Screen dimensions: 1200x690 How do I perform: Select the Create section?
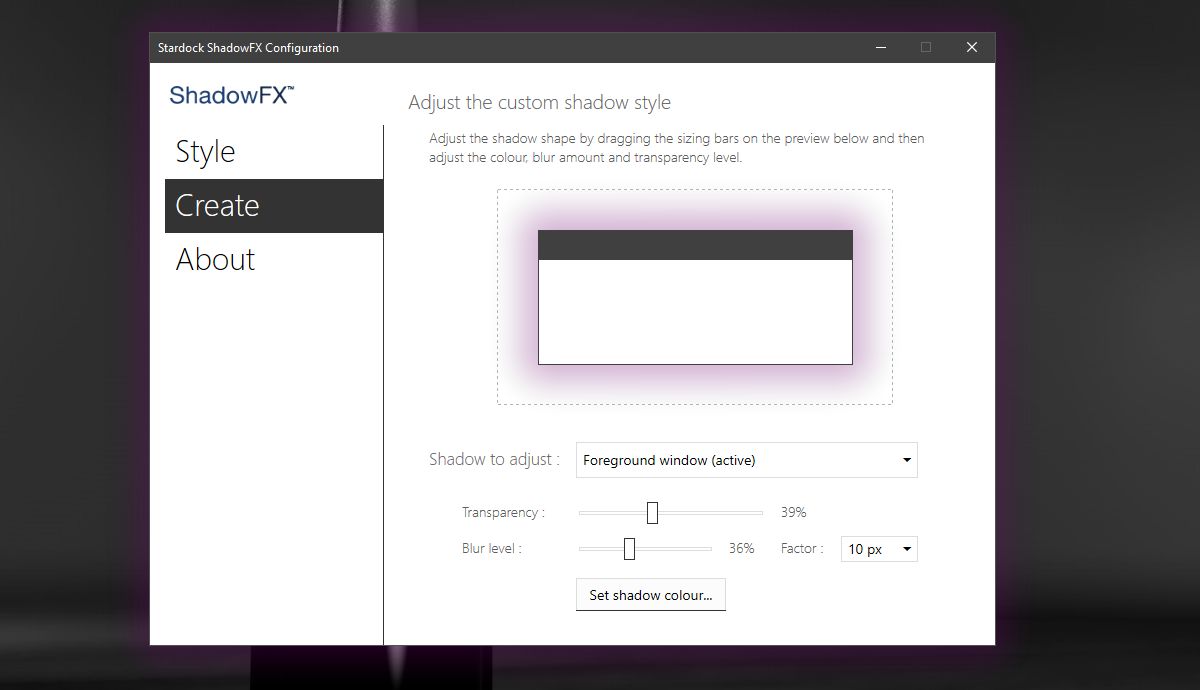[x=274, y=206]
